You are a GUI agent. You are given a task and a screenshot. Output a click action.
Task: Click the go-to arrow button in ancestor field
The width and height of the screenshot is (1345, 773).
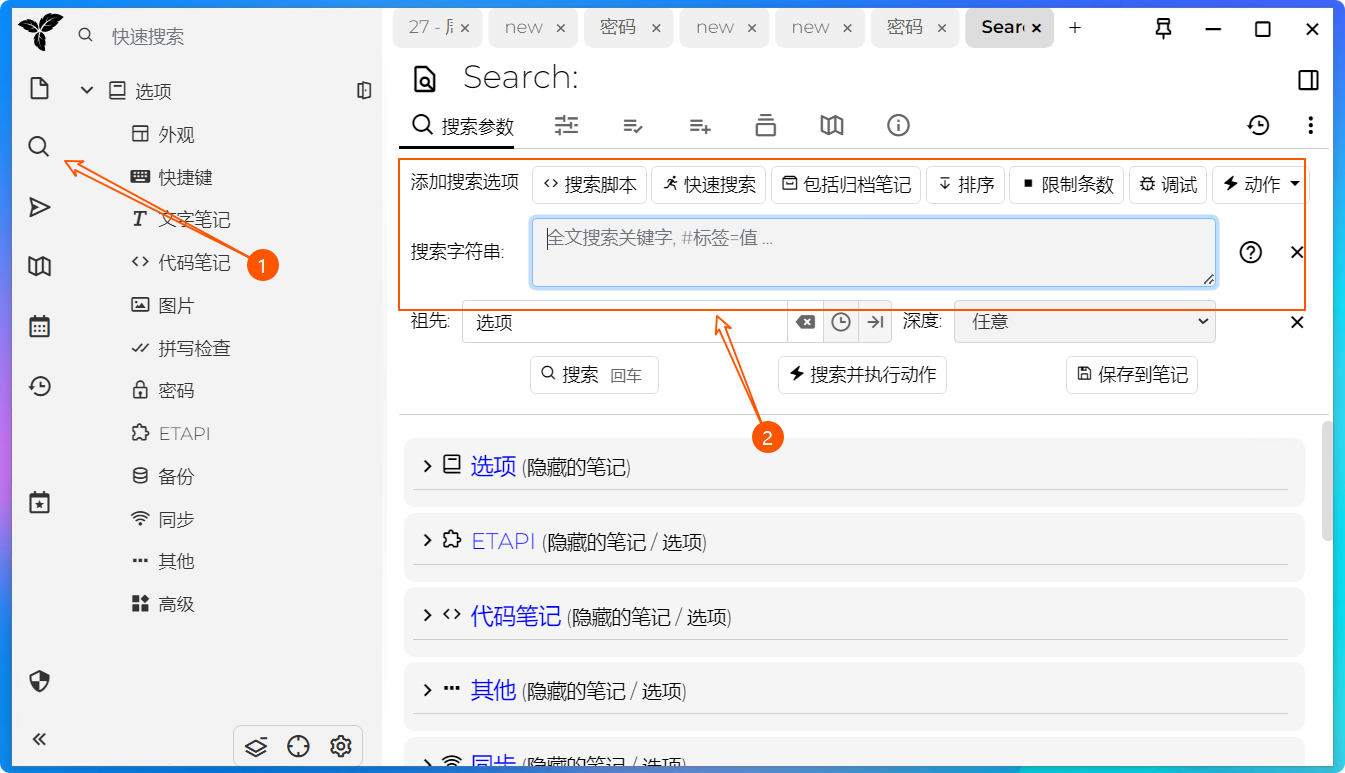[876, 322]
